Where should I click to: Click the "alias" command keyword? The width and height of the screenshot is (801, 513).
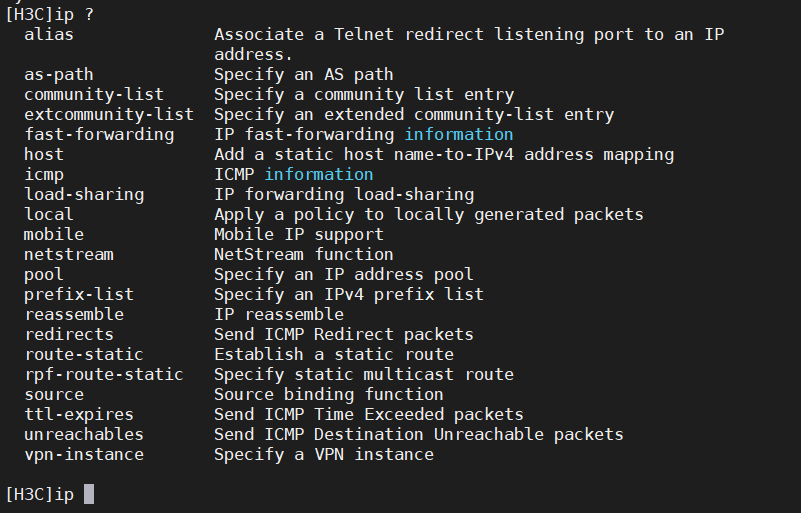[49, 34]
